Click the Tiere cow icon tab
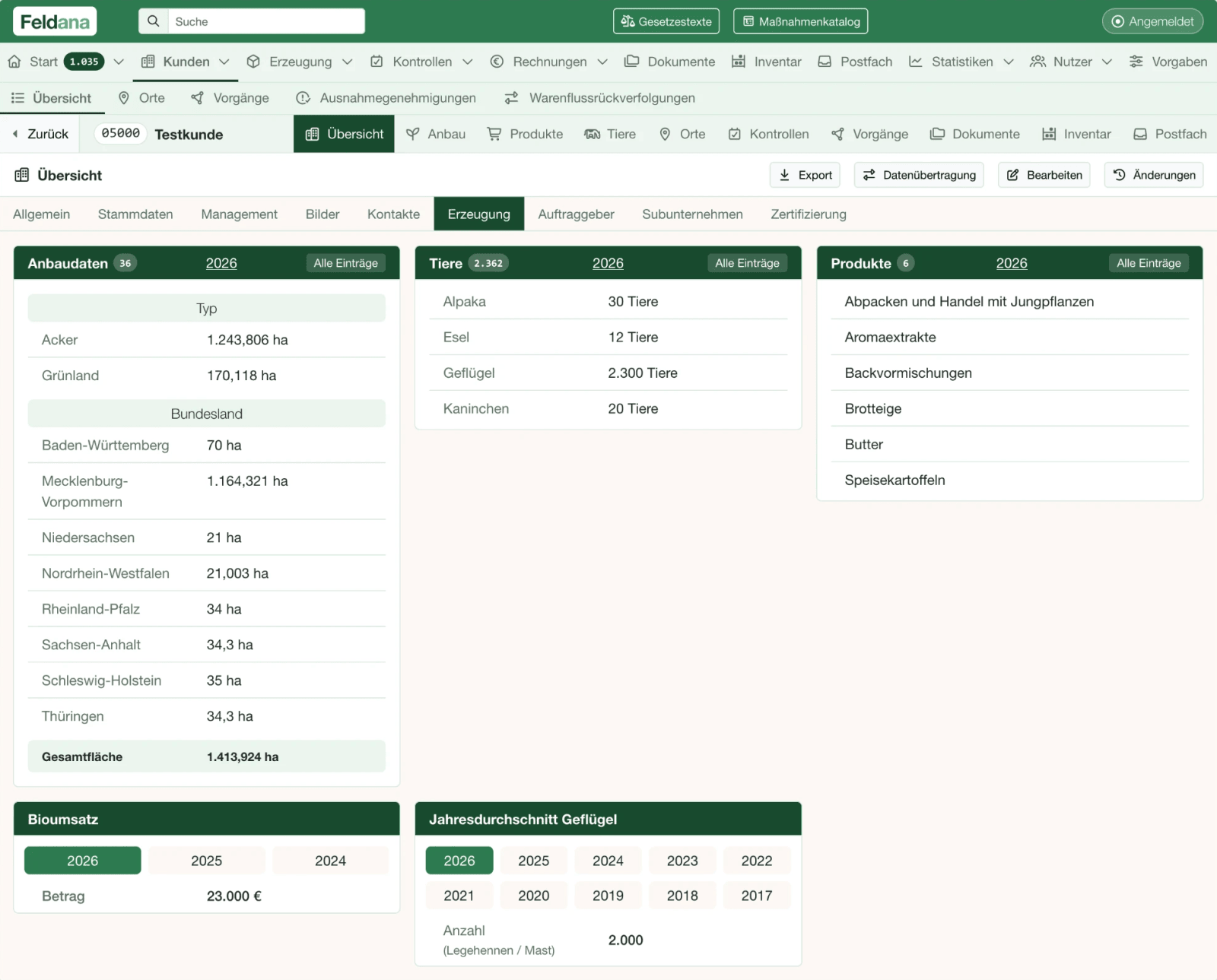The width and height of the screenshot is (1217, 980). (x=592, y=134)
